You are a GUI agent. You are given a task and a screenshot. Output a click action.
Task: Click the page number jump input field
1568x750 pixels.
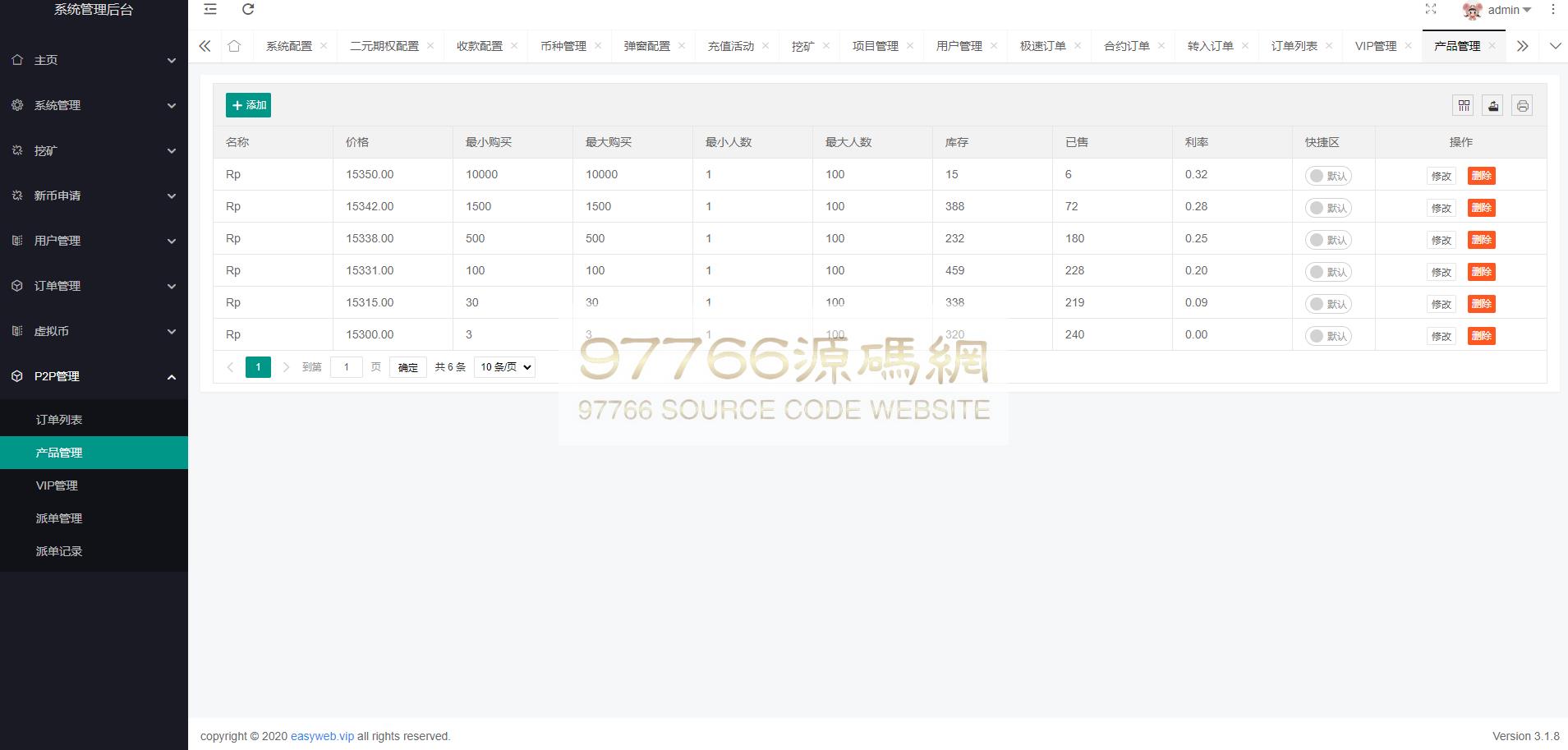[347, 367]
